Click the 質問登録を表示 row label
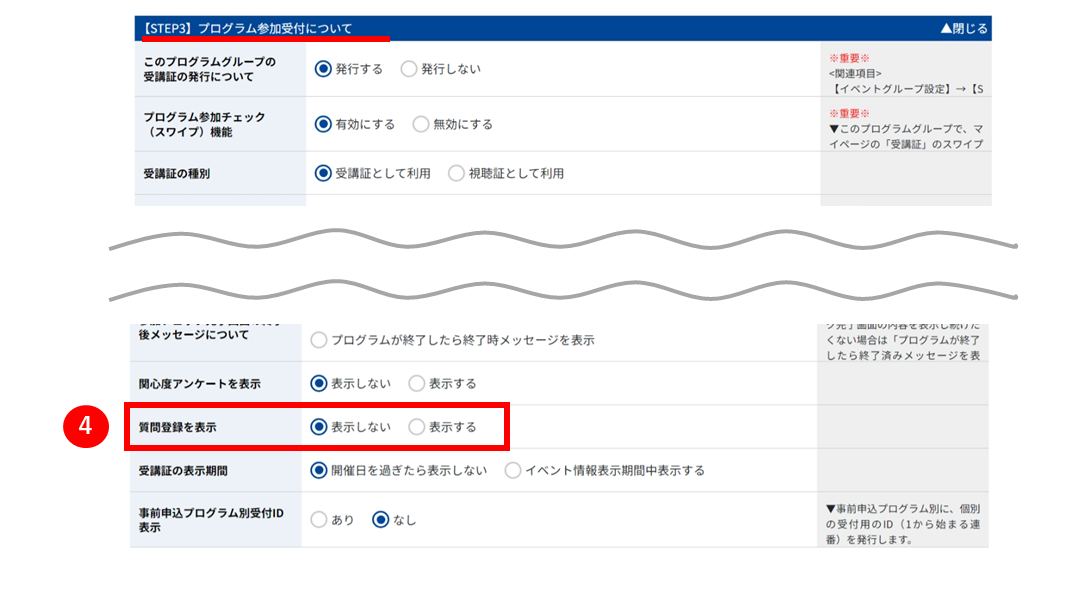The width and height of the screenshot is (1083, 603). (x=178, y=428)
